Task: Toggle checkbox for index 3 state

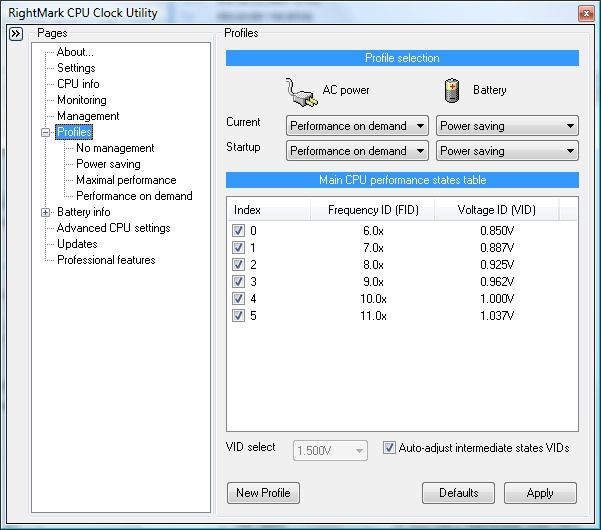Action: [x=238, y=281]
